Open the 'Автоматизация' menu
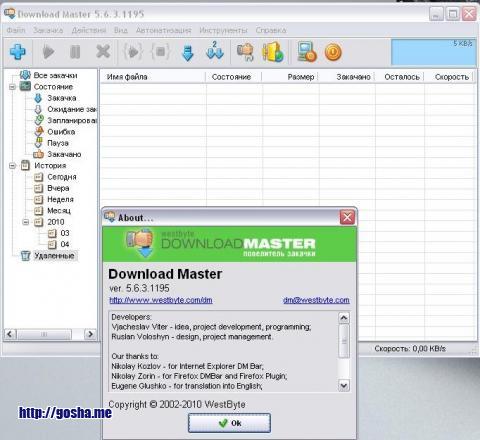480x440 pixels. click(163, 30)
